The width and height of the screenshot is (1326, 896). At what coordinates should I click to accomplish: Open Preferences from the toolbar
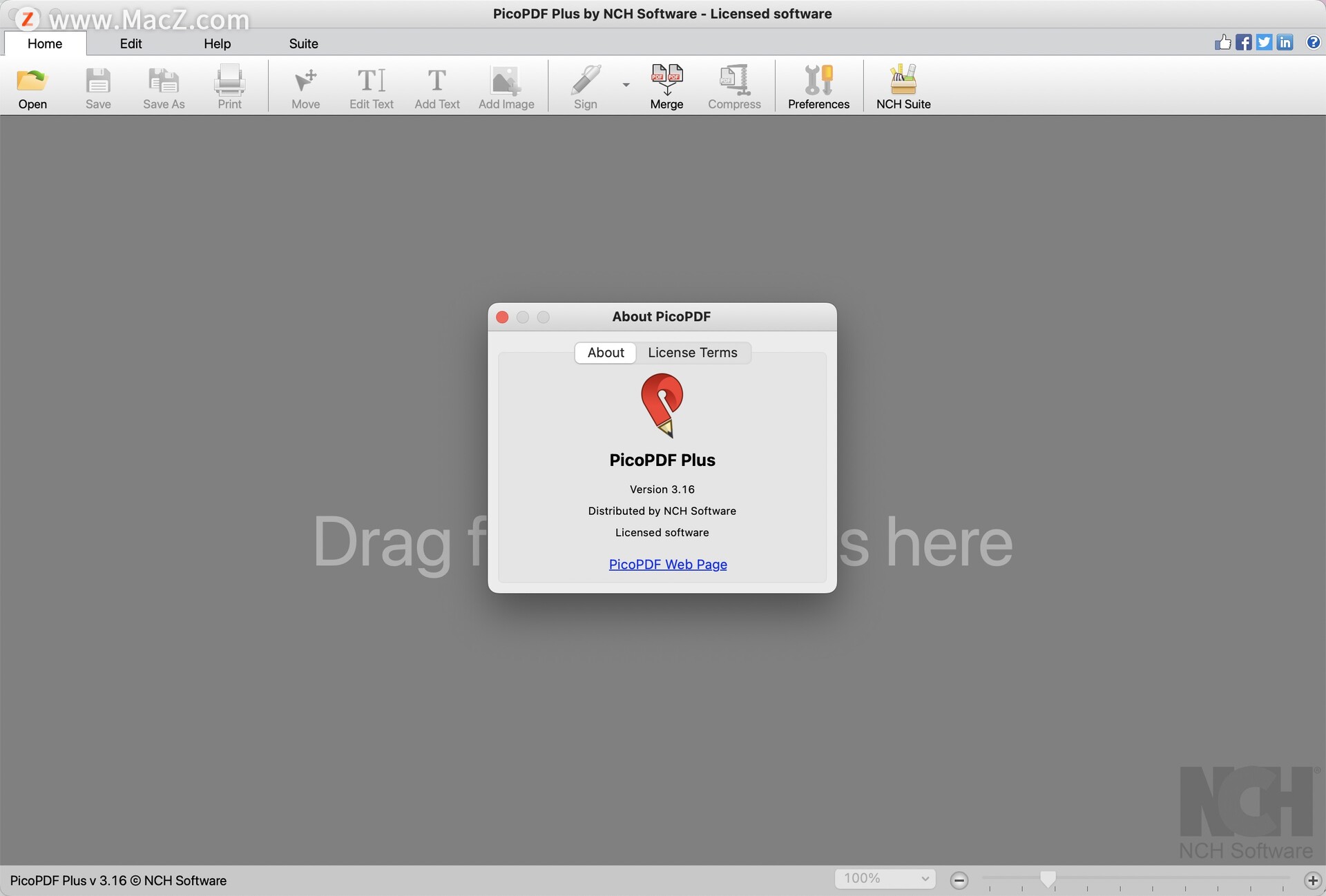click(x=818, y=81)
